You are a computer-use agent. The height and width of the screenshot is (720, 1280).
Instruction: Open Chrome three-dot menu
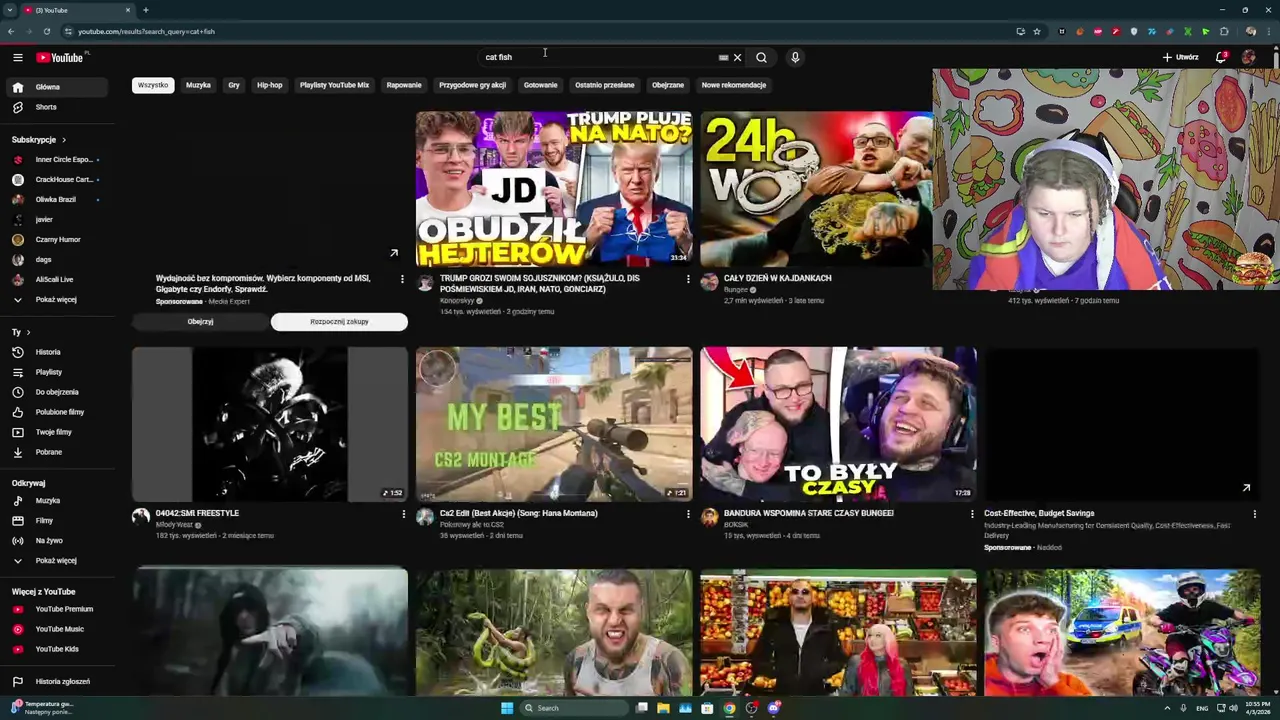pos(1267,31)
